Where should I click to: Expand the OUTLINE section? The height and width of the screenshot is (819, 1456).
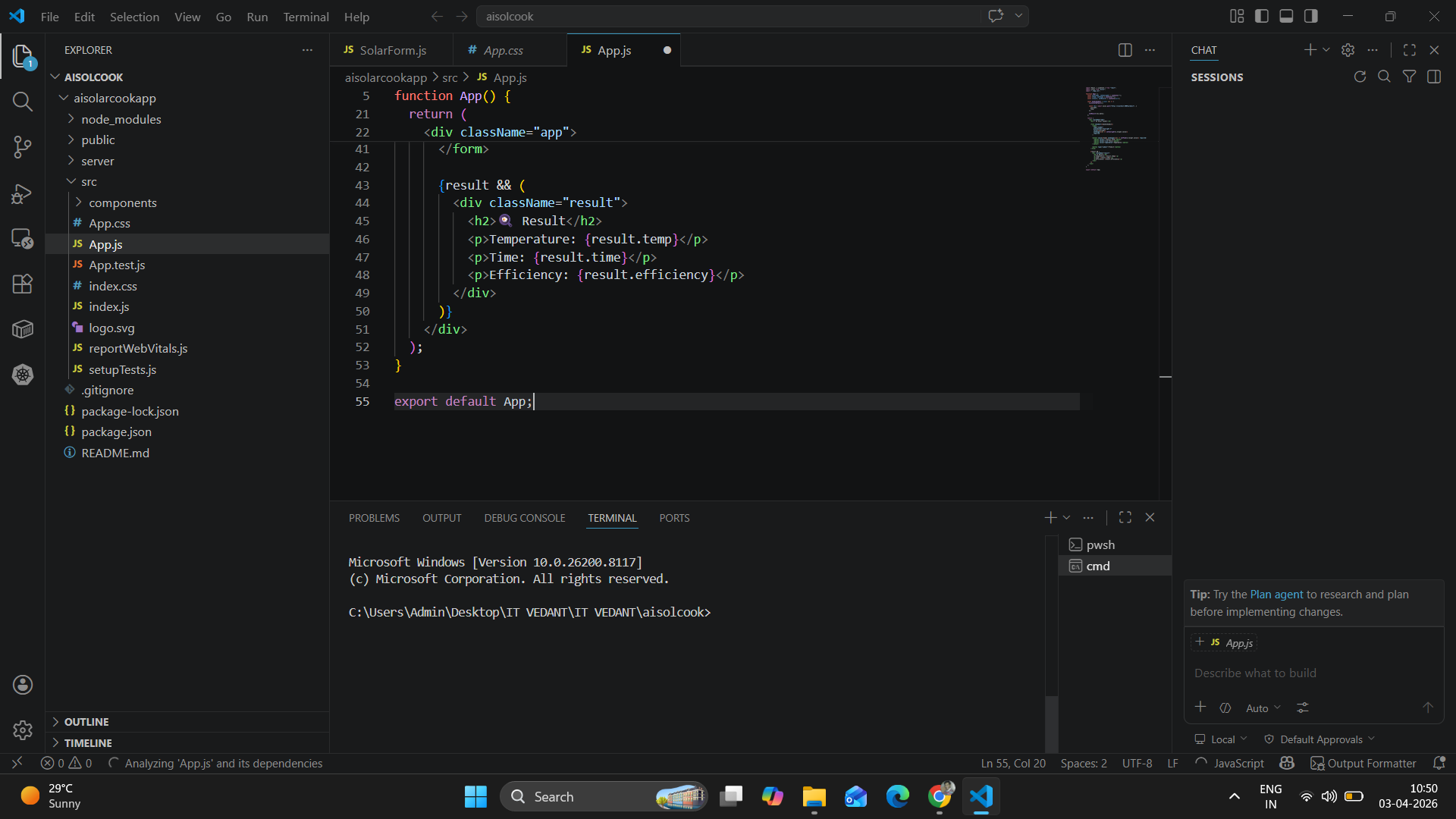(x=86, y=722)
